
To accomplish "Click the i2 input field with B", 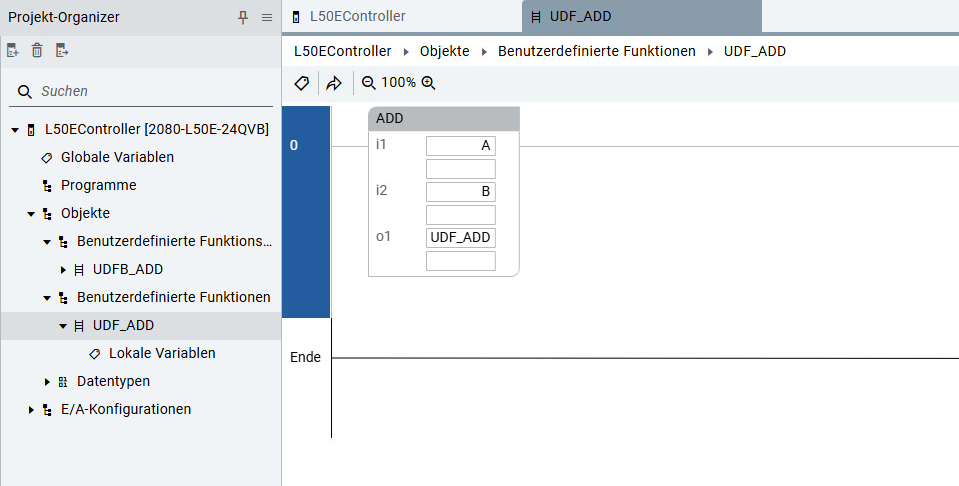I will coord(461,192).
